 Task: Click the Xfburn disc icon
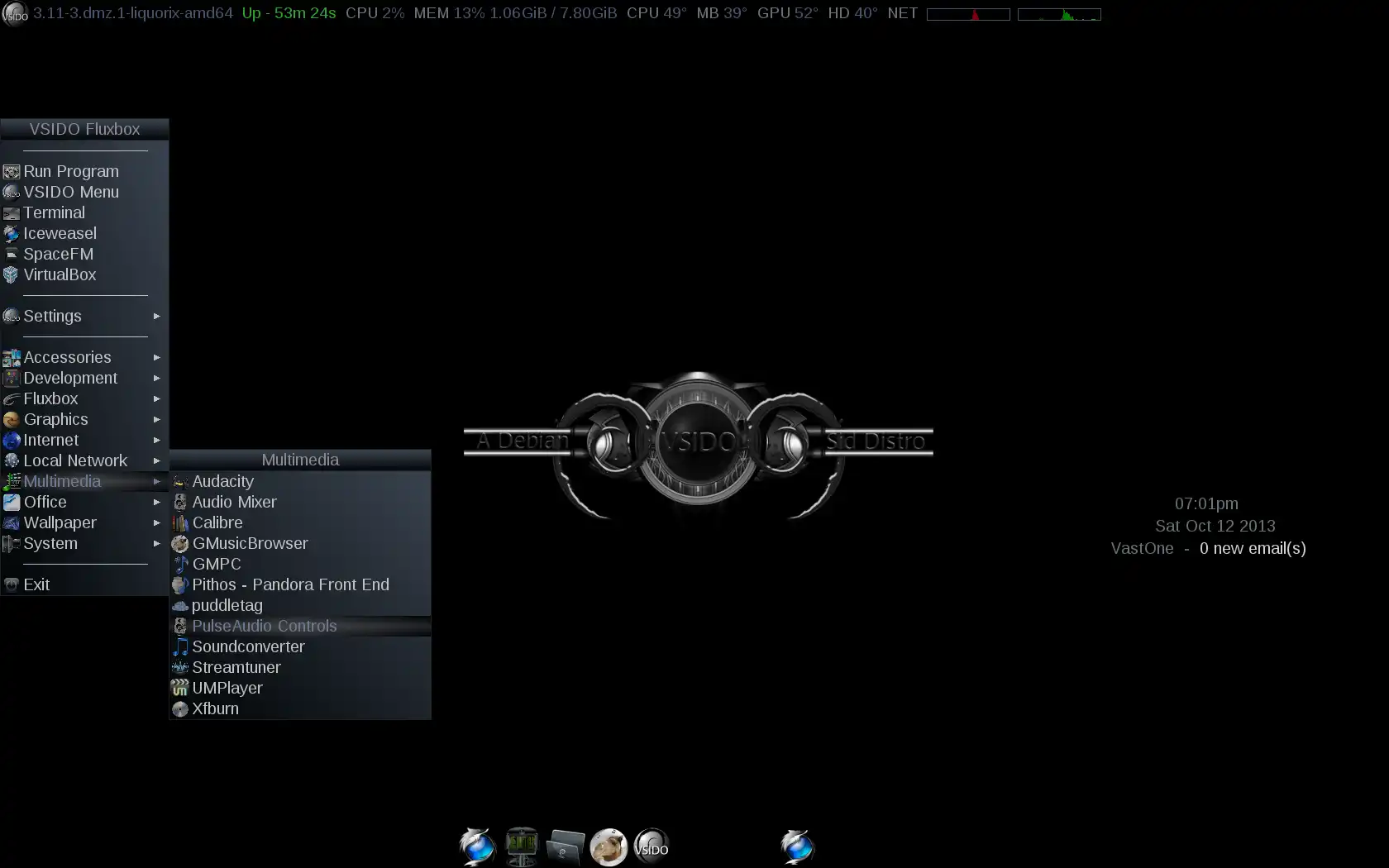180,709
